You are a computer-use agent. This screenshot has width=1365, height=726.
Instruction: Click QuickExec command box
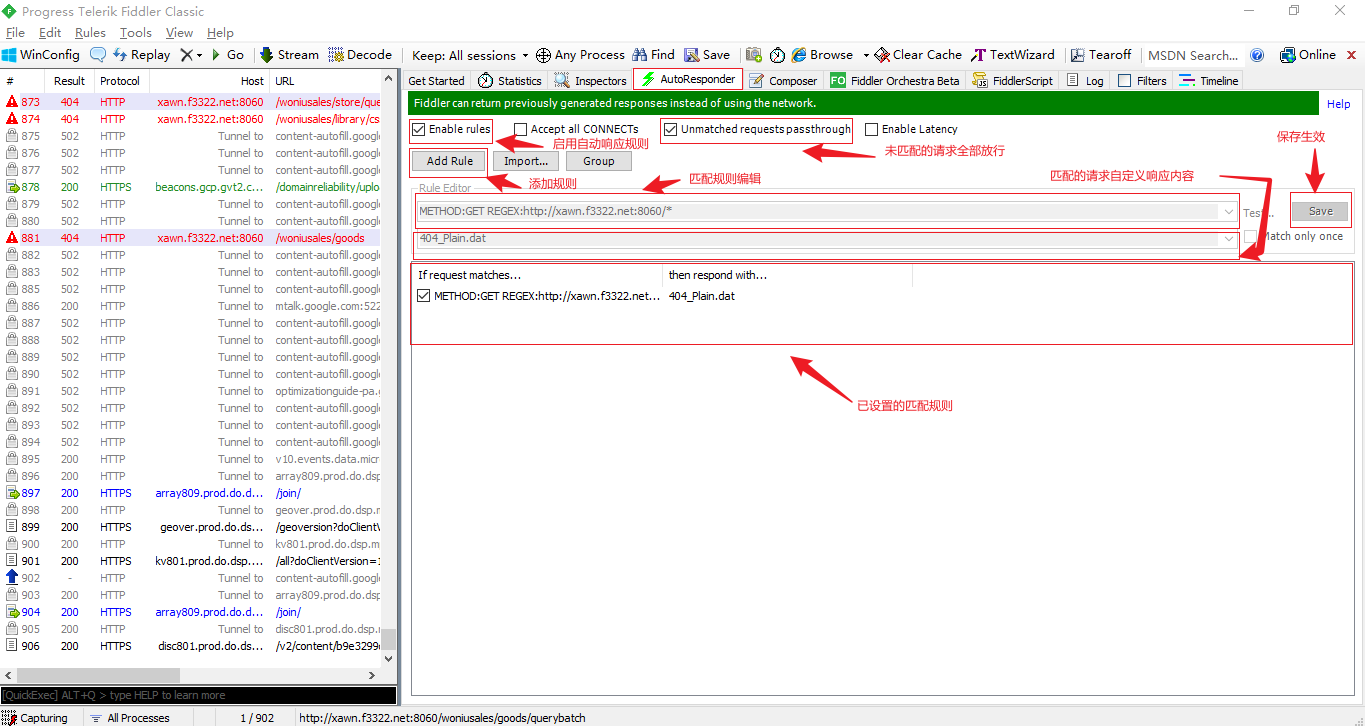coord(198,695)
